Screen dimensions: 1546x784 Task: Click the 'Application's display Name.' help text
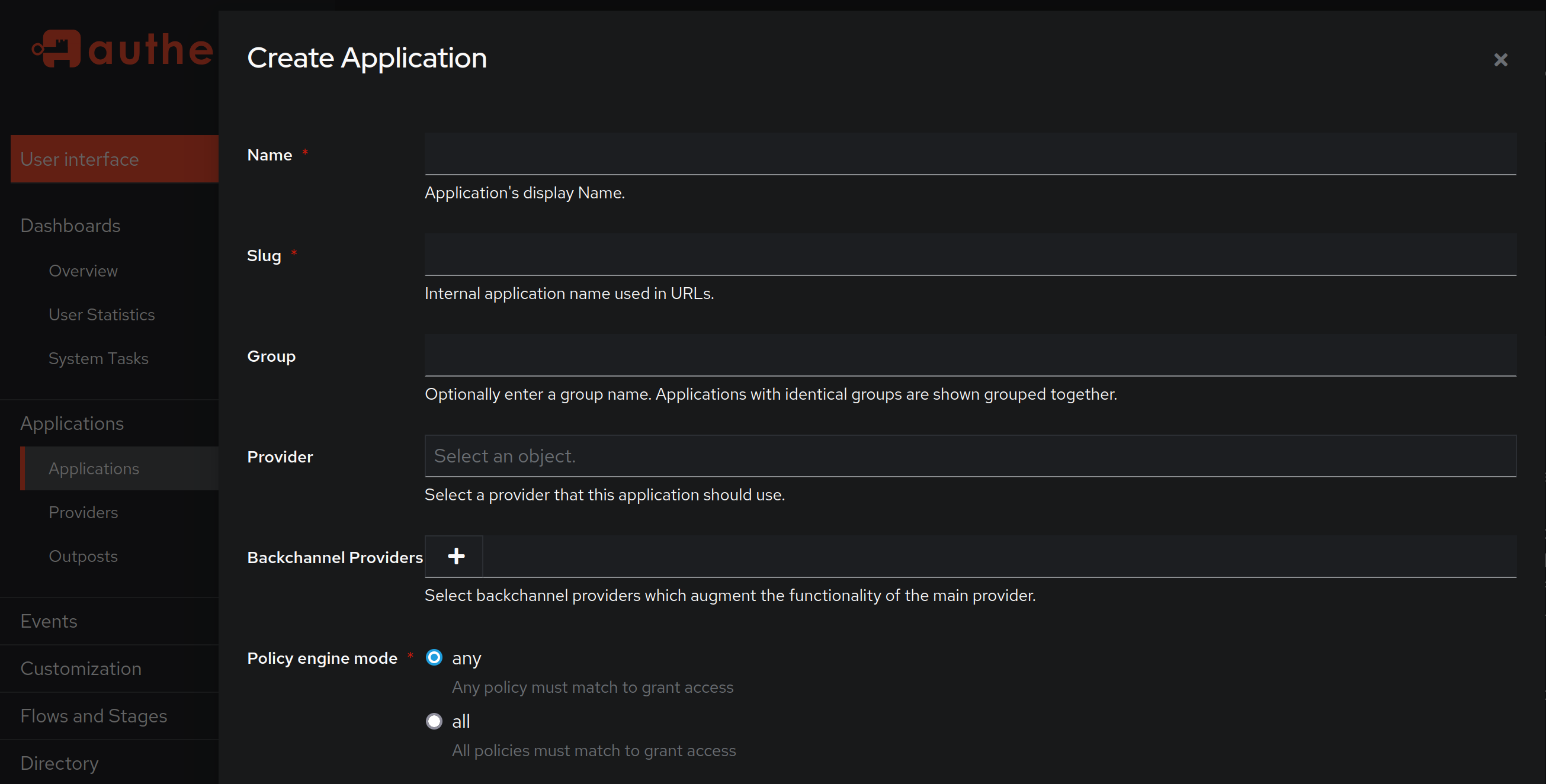(525, 192)
